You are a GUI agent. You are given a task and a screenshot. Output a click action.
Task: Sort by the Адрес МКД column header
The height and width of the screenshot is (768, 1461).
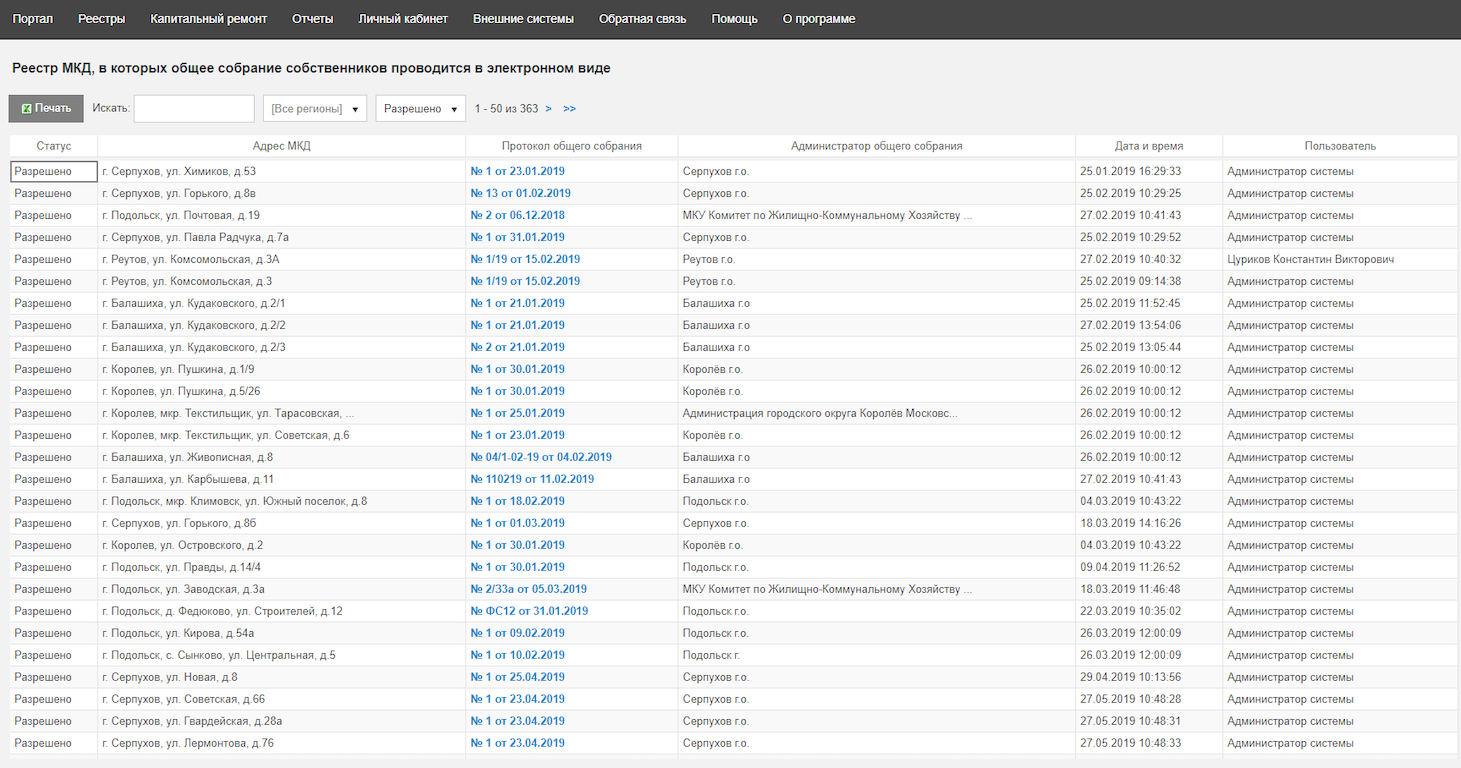tap(281, 146)
